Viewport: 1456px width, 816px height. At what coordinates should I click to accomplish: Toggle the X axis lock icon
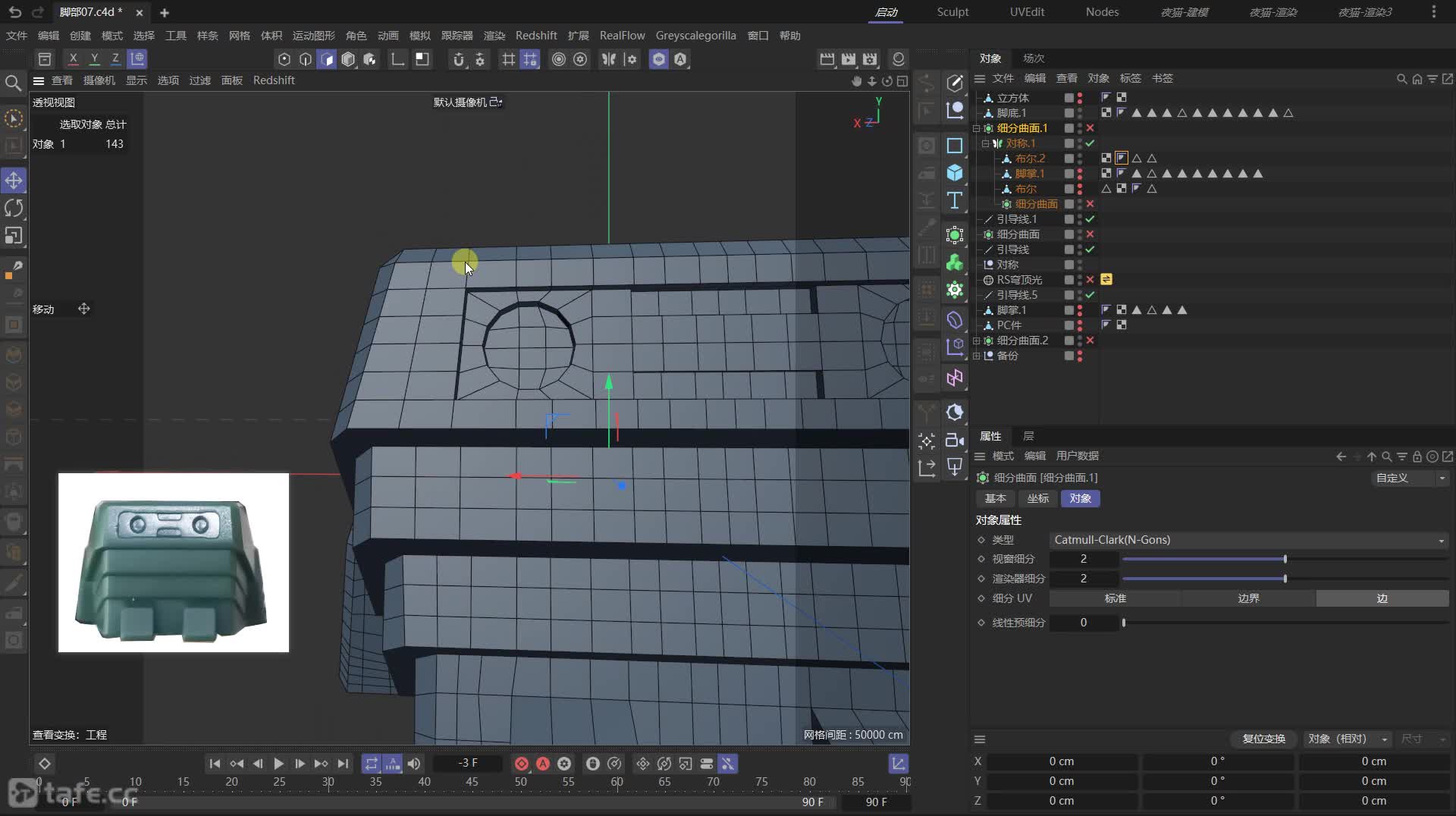[73, 58]
